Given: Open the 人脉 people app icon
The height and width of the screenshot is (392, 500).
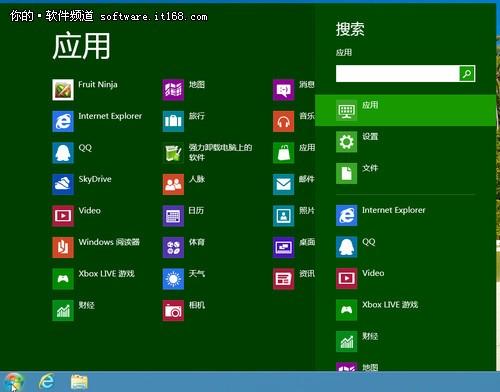Looking at the screenshot, I should point(173,184).
